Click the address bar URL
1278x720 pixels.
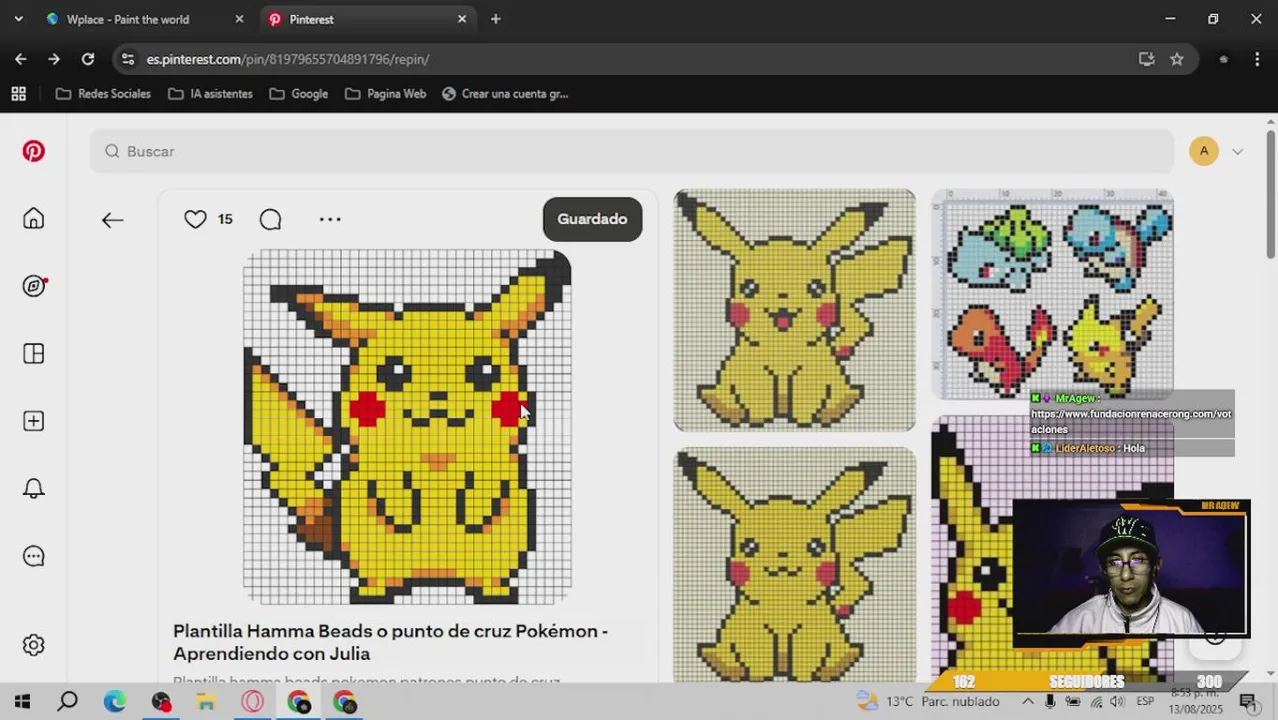coord(288,59)
